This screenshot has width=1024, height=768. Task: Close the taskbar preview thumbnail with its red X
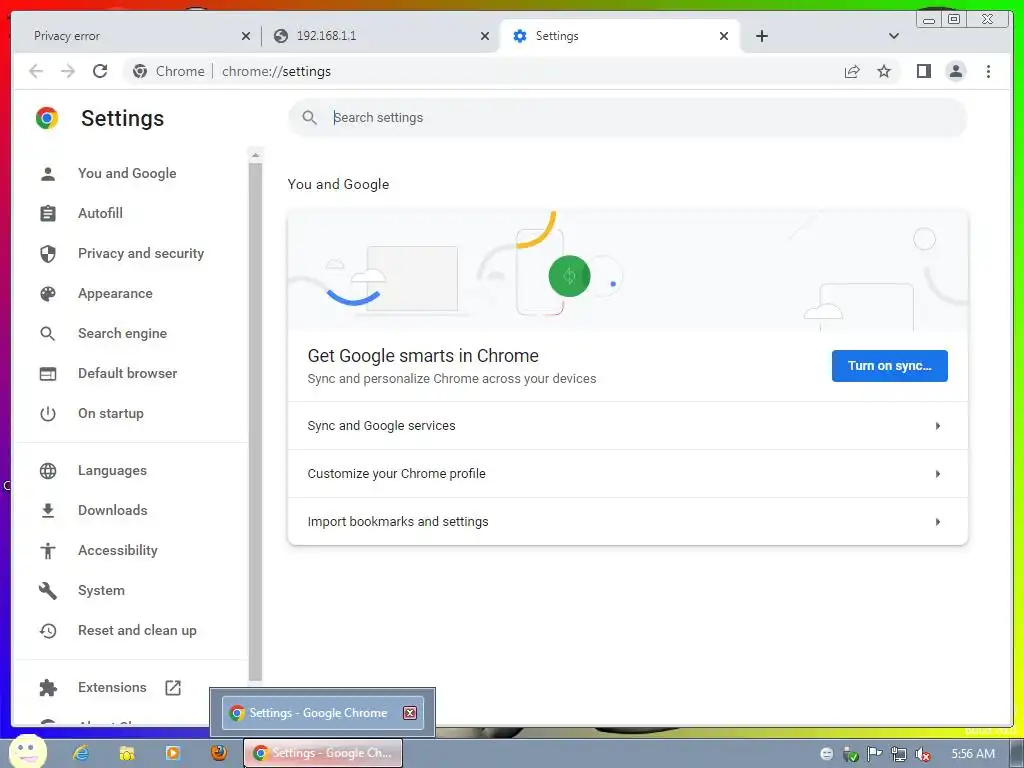click(x=409, y=712)
